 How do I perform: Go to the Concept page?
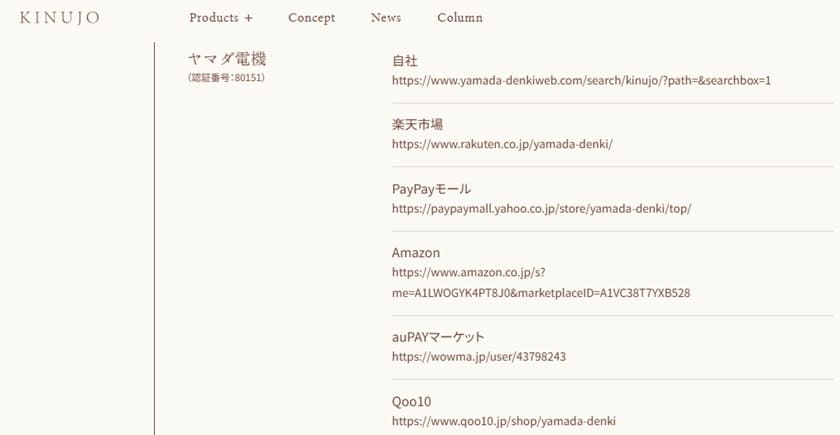[311, 18]
